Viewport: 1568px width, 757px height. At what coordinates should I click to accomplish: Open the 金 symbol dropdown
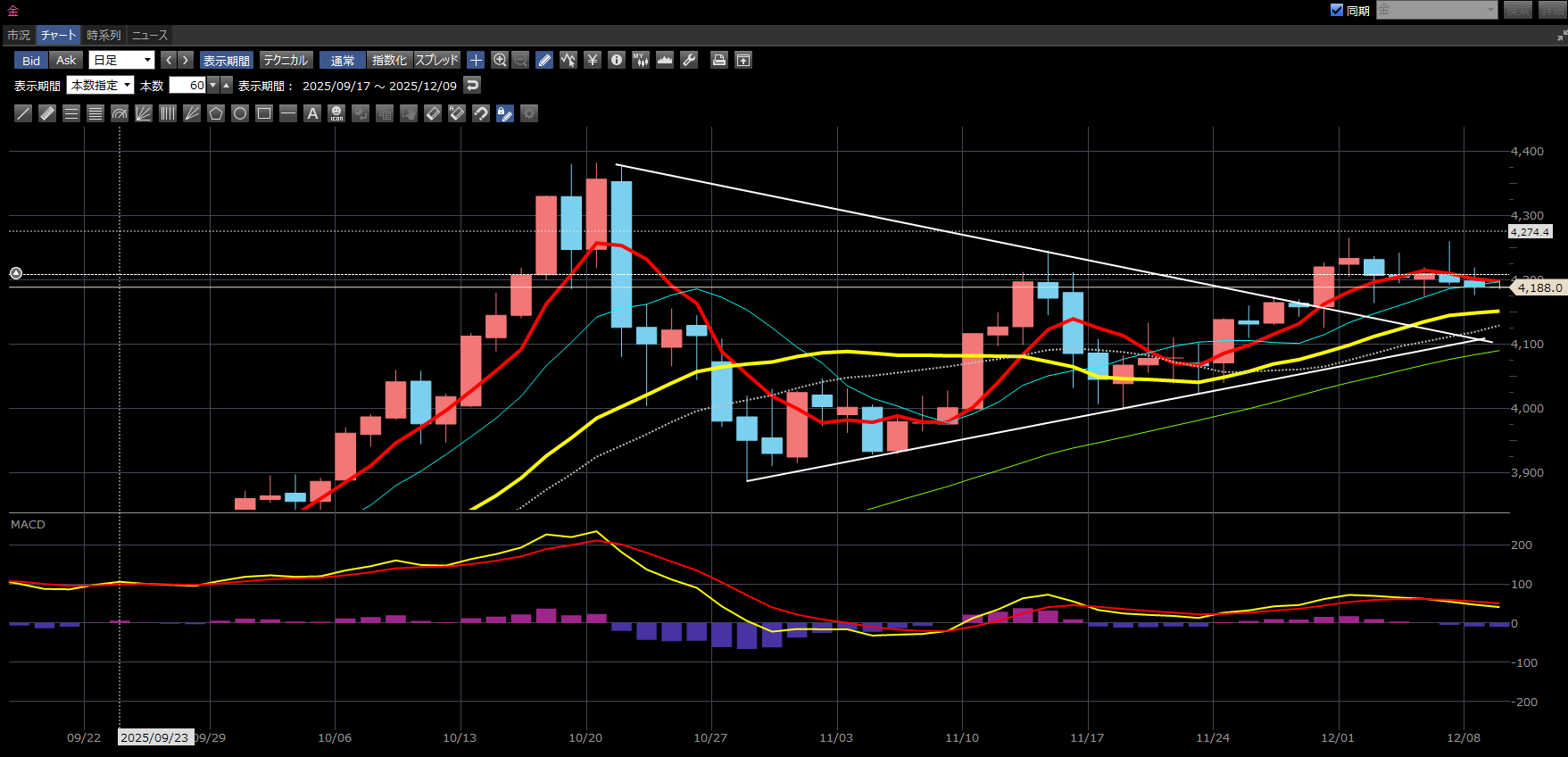click(1436, 10)
